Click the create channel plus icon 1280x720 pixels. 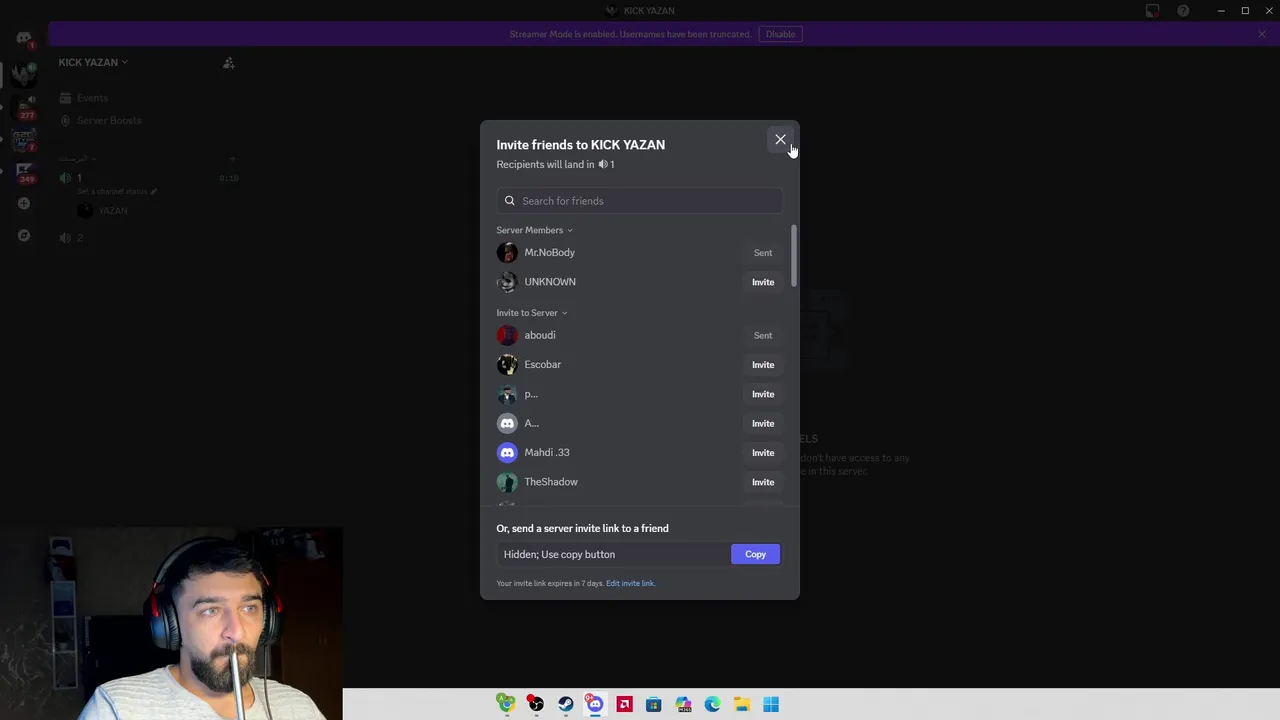coord(232,158)
